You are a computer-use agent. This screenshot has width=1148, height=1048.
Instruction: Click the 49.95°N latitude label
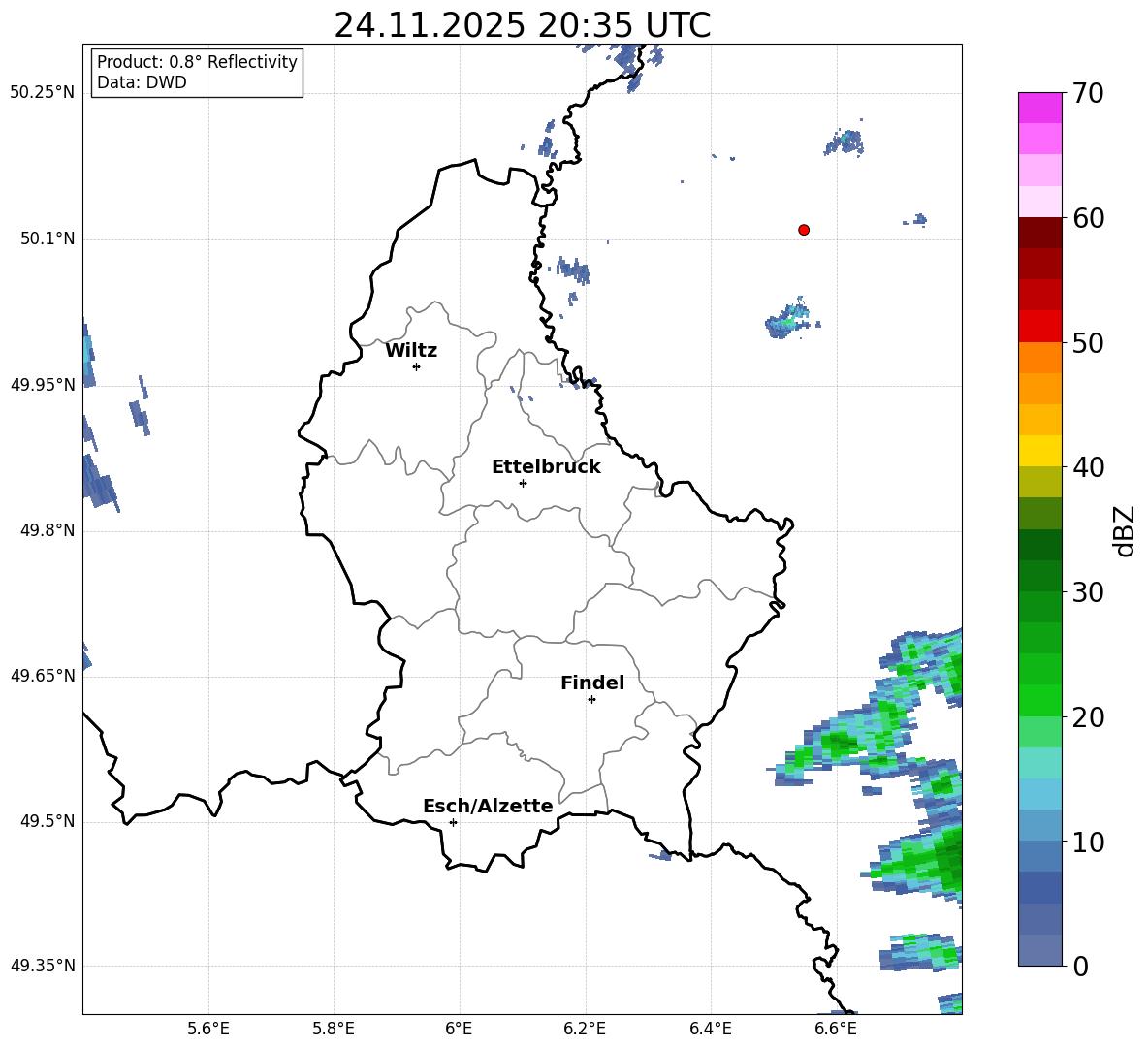[42, 384]
